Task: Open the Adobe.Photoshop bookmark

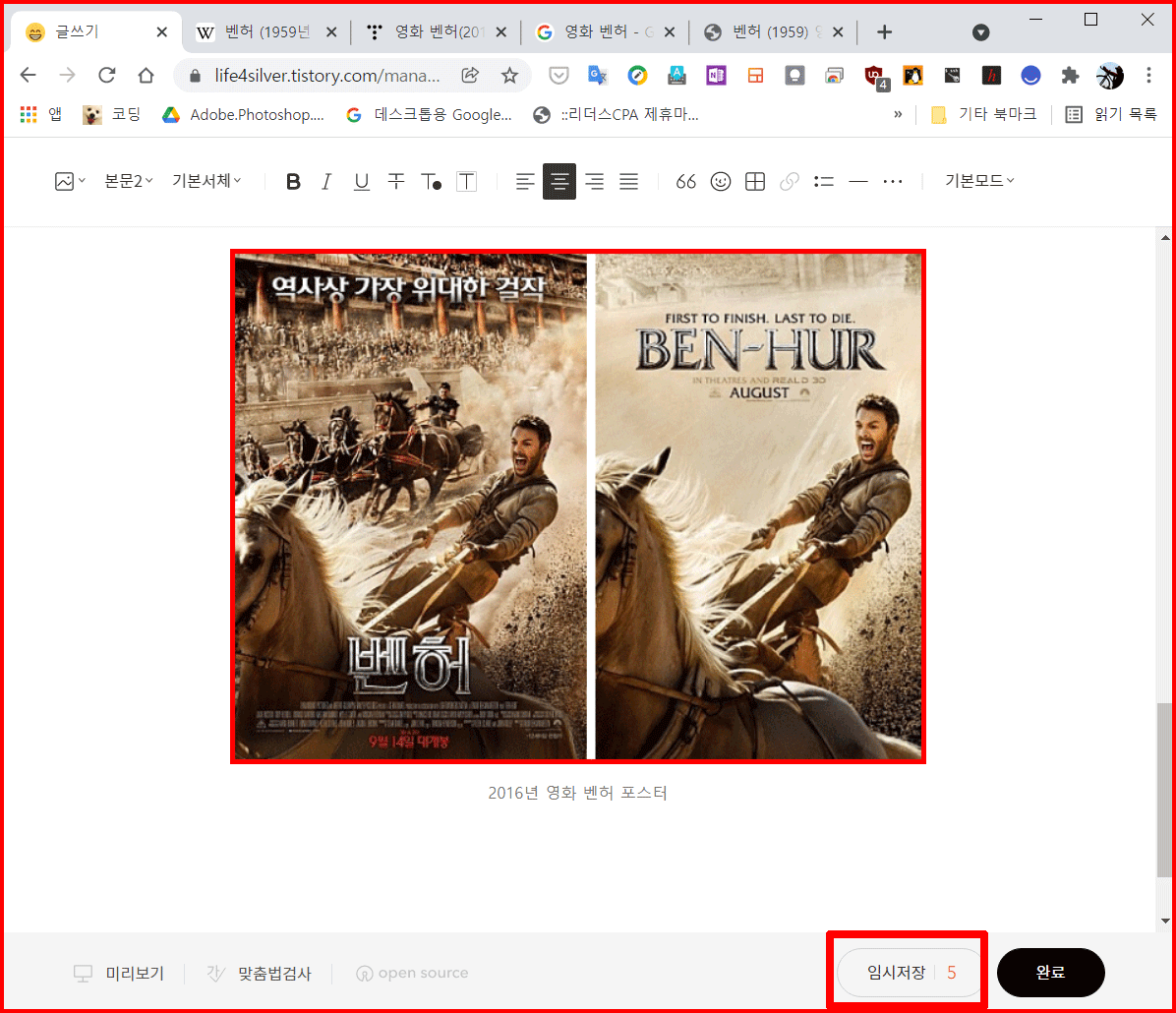Action: (x=244, y=115)
